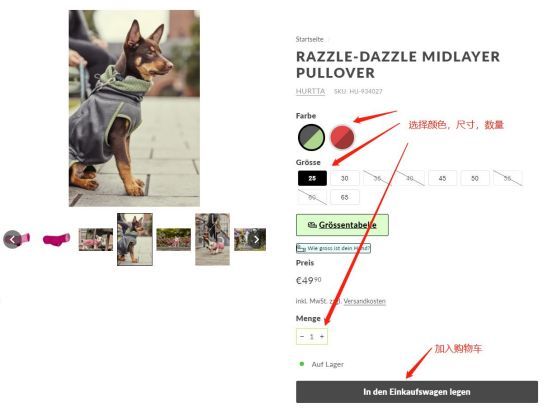Click the plus quantity icon
Viewport: 553px width, 412px height.
322,336
